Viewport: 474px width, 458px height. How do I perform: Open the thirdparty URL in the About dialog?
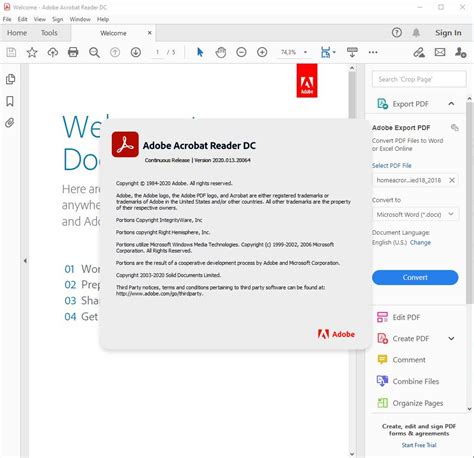tap(159, 294)
